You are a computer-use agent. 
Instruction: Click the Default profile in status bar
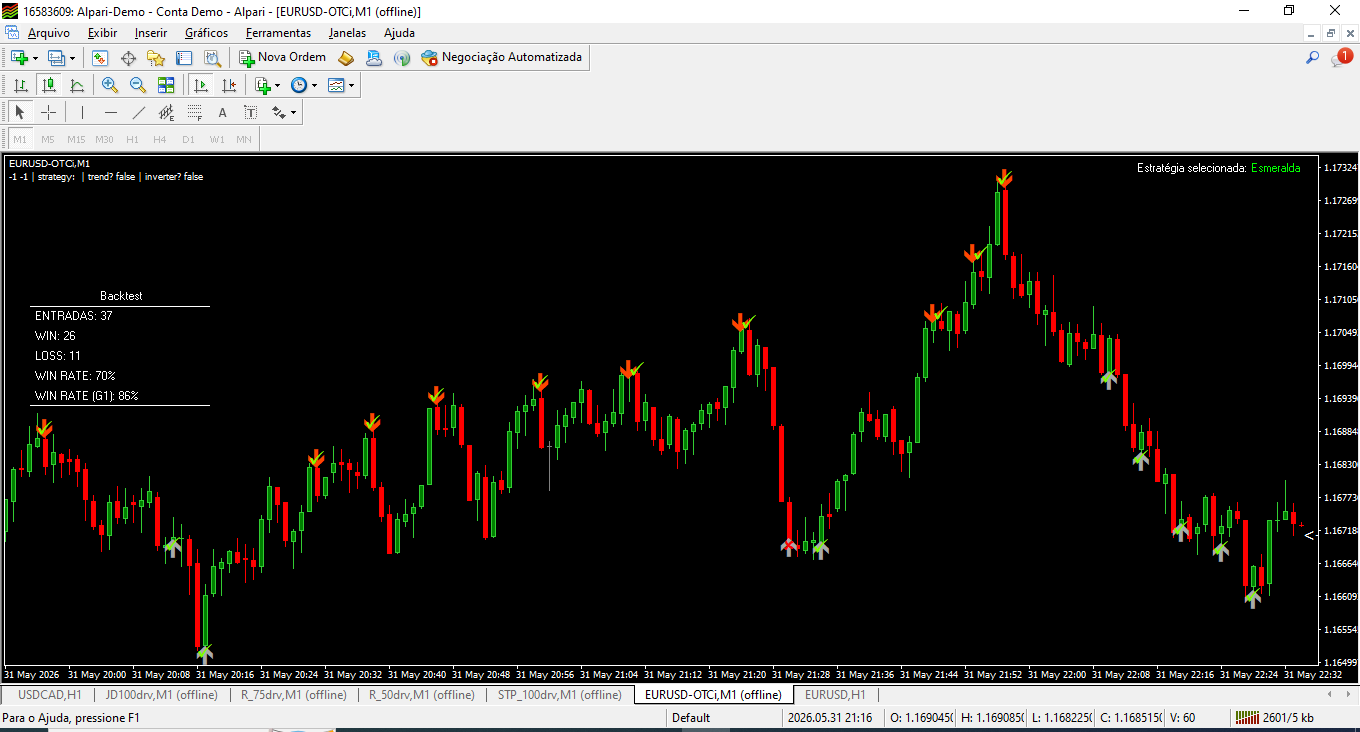click(x=691, y=718)
